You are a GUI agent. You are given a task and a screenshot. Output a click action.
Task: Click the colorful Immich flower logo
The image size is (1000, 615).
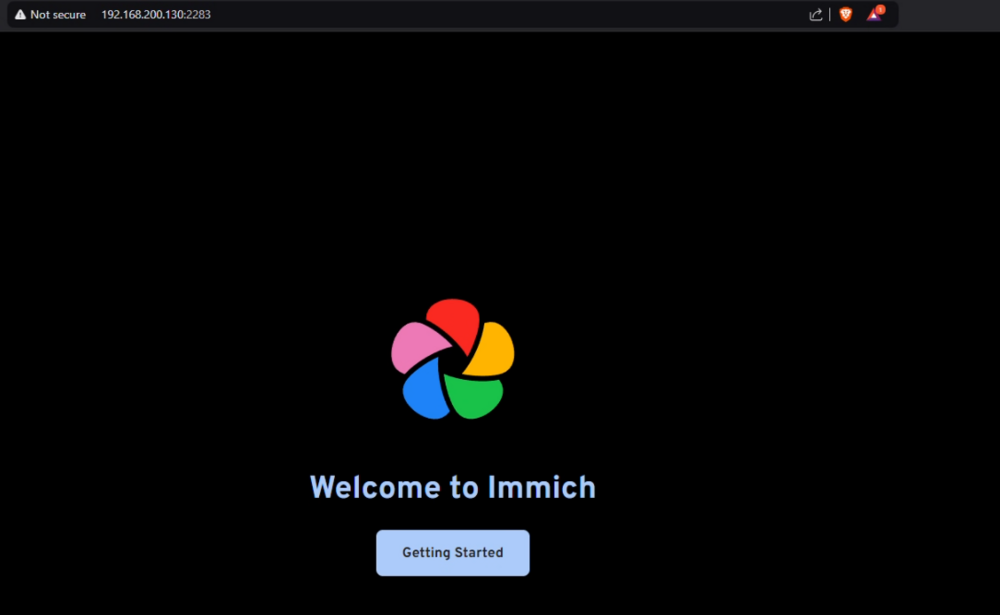(453, 359)
